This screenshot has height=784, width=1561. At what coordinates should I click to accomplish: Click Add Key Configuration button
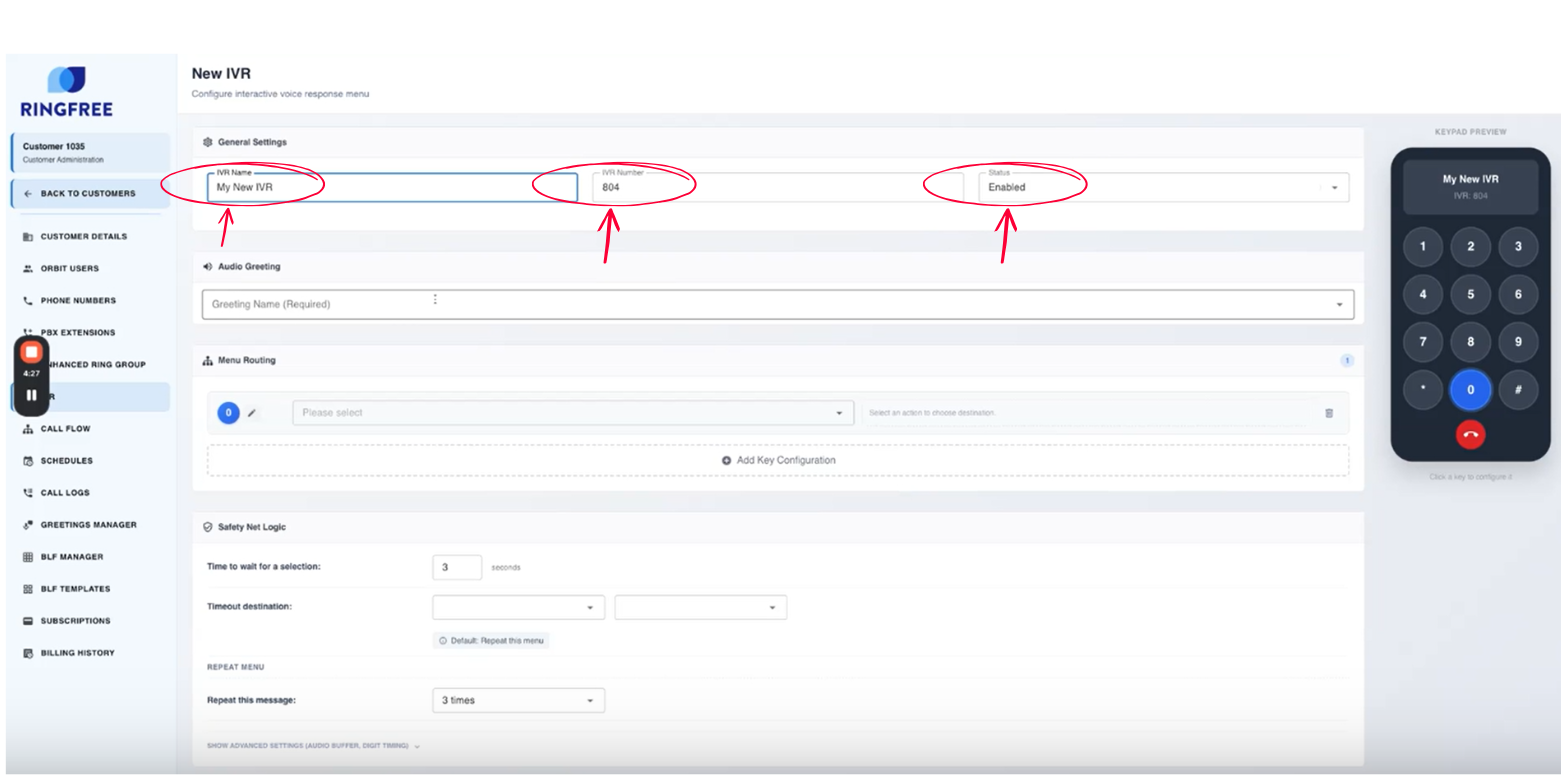click(778, 460)
